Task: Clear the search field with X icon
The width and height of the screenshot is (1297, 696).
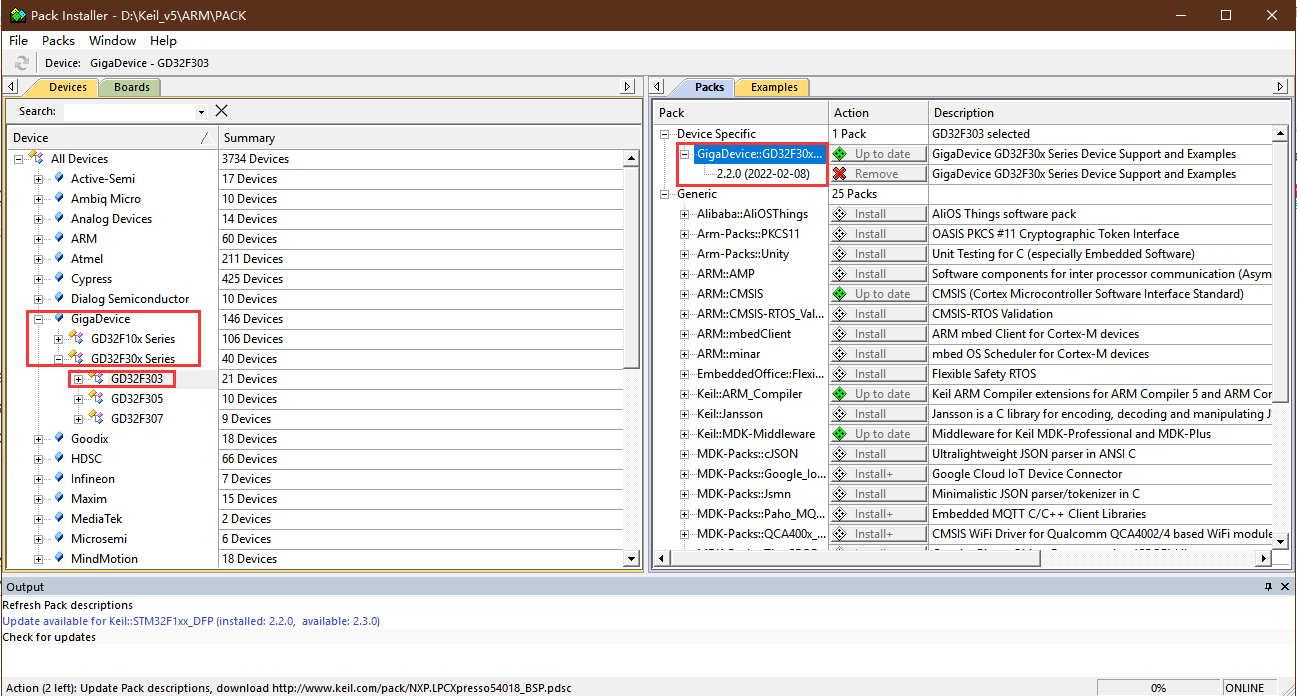Action: coord(222,111)
